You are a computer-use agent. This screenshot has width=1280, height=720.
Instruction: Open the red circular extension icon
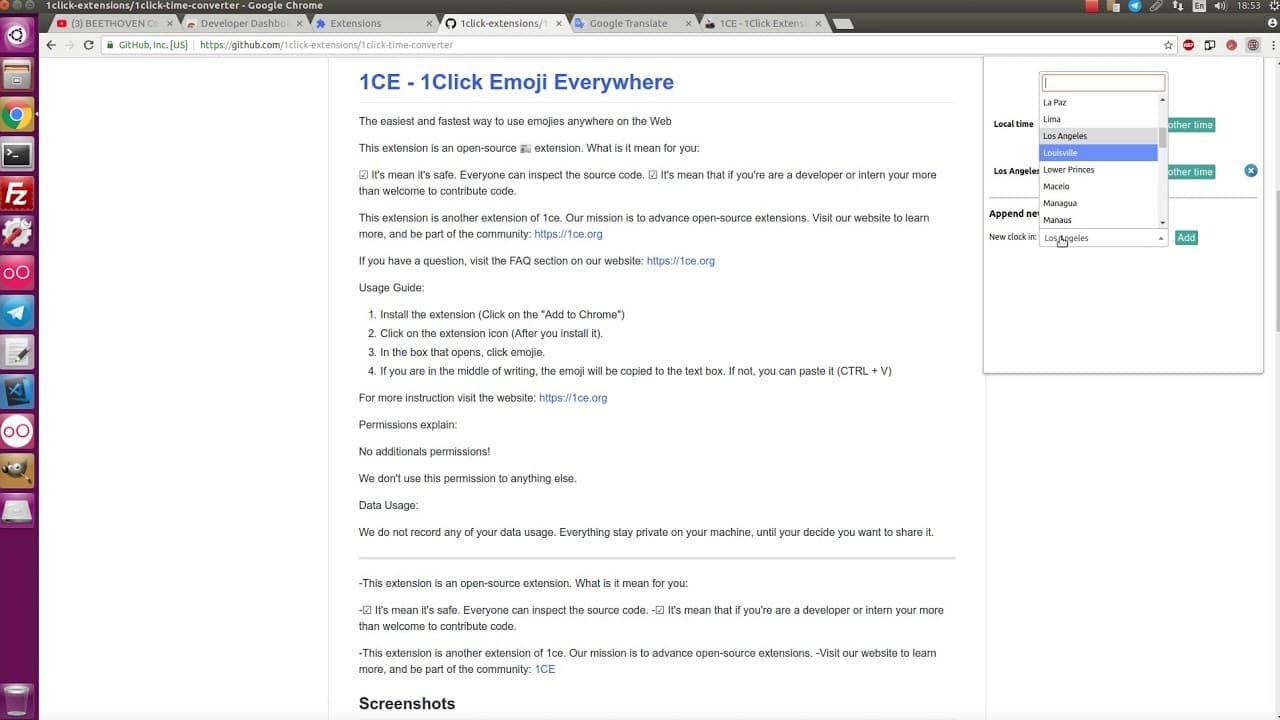tap(1231, 45)
